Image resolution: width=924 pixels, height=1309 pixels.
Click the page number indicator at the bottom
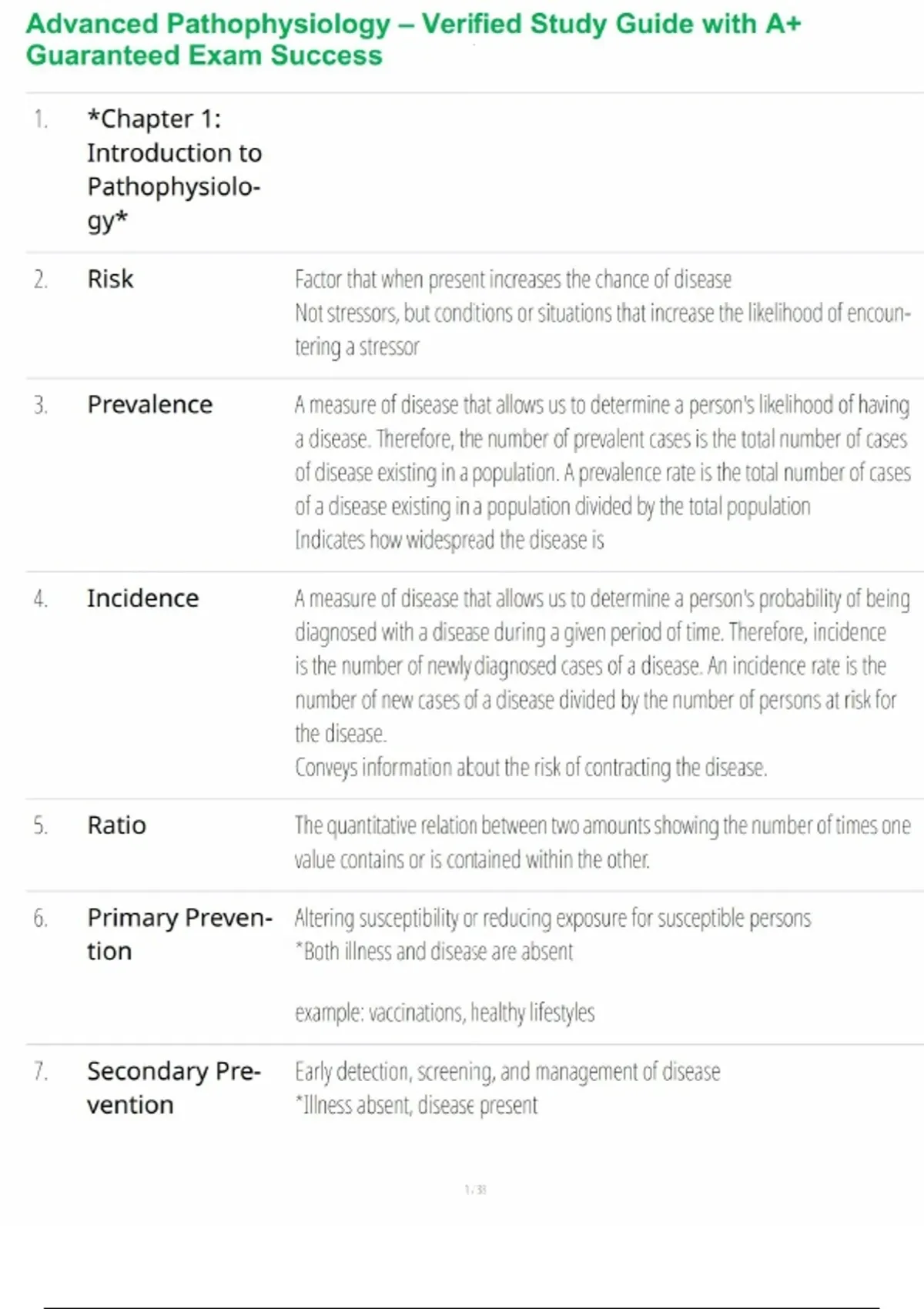click(x=475, y=1190)
